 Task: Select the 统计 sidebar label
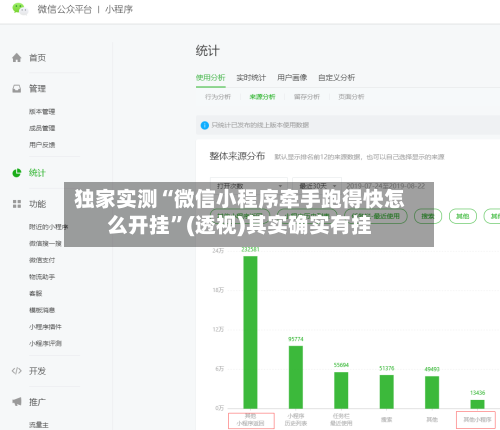[x=37, y=173]
